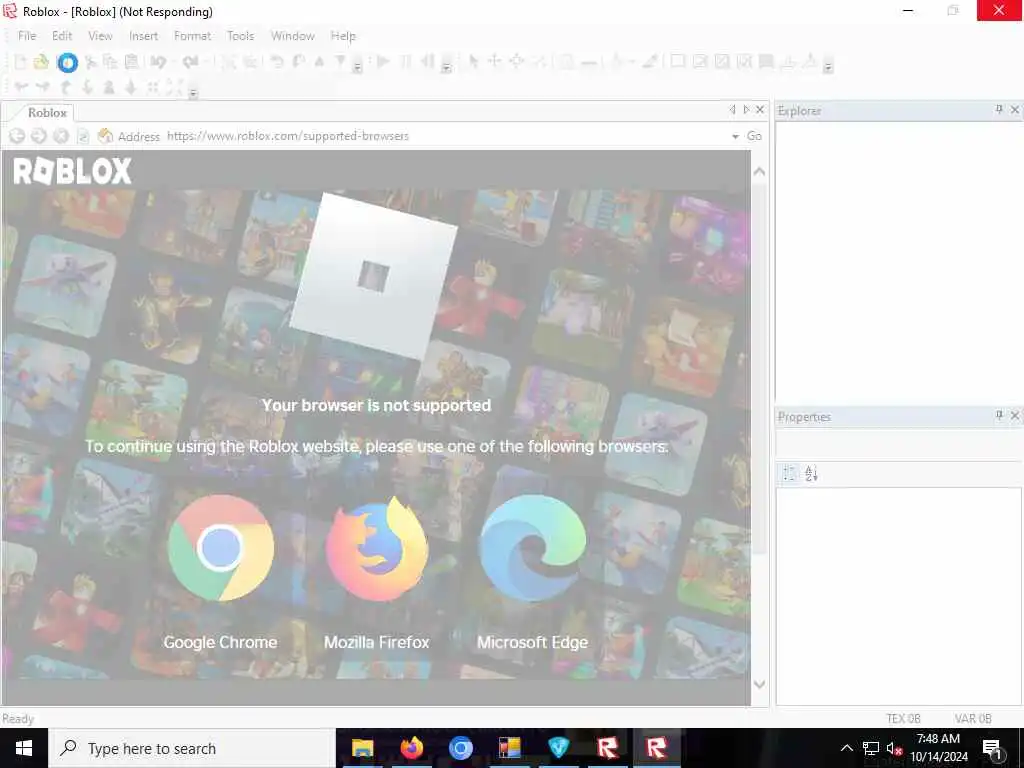The image size is (1024, 768).
Task: Click the Pause toolbar icon
Action: pos(406,62)
